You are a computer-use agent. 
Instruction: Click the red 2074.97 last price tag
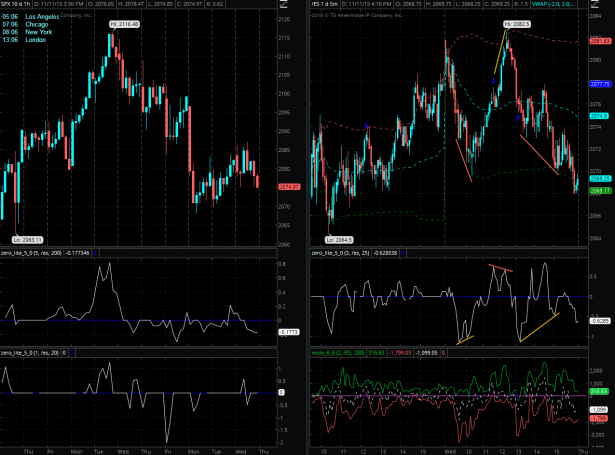point(289,186)
